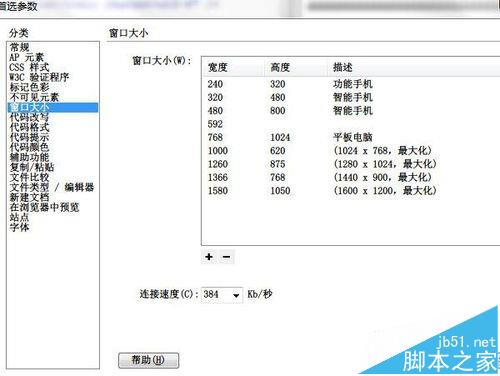Click the 宽度 column header
The image size is (500, 376).
[233, 67]
